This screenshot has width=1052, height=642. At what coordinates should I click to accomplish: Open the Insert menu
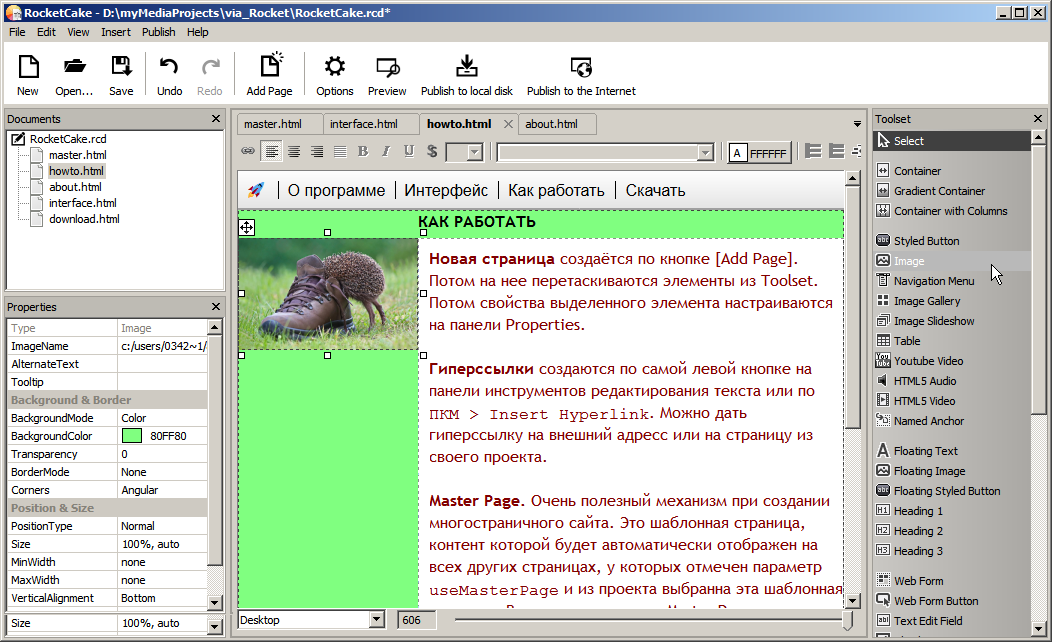[116, 32]
